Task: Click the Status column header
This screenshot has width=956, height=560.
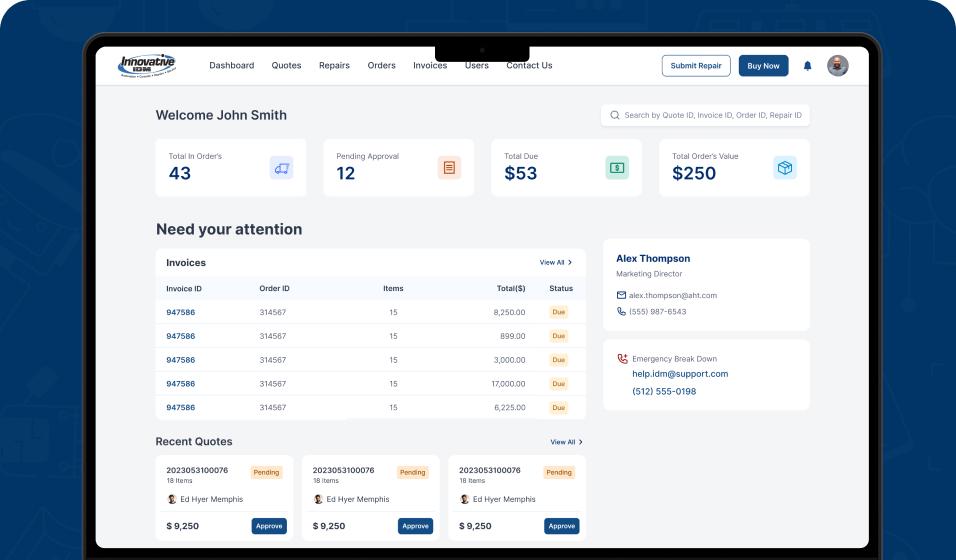Action: (x=561, y=289)
